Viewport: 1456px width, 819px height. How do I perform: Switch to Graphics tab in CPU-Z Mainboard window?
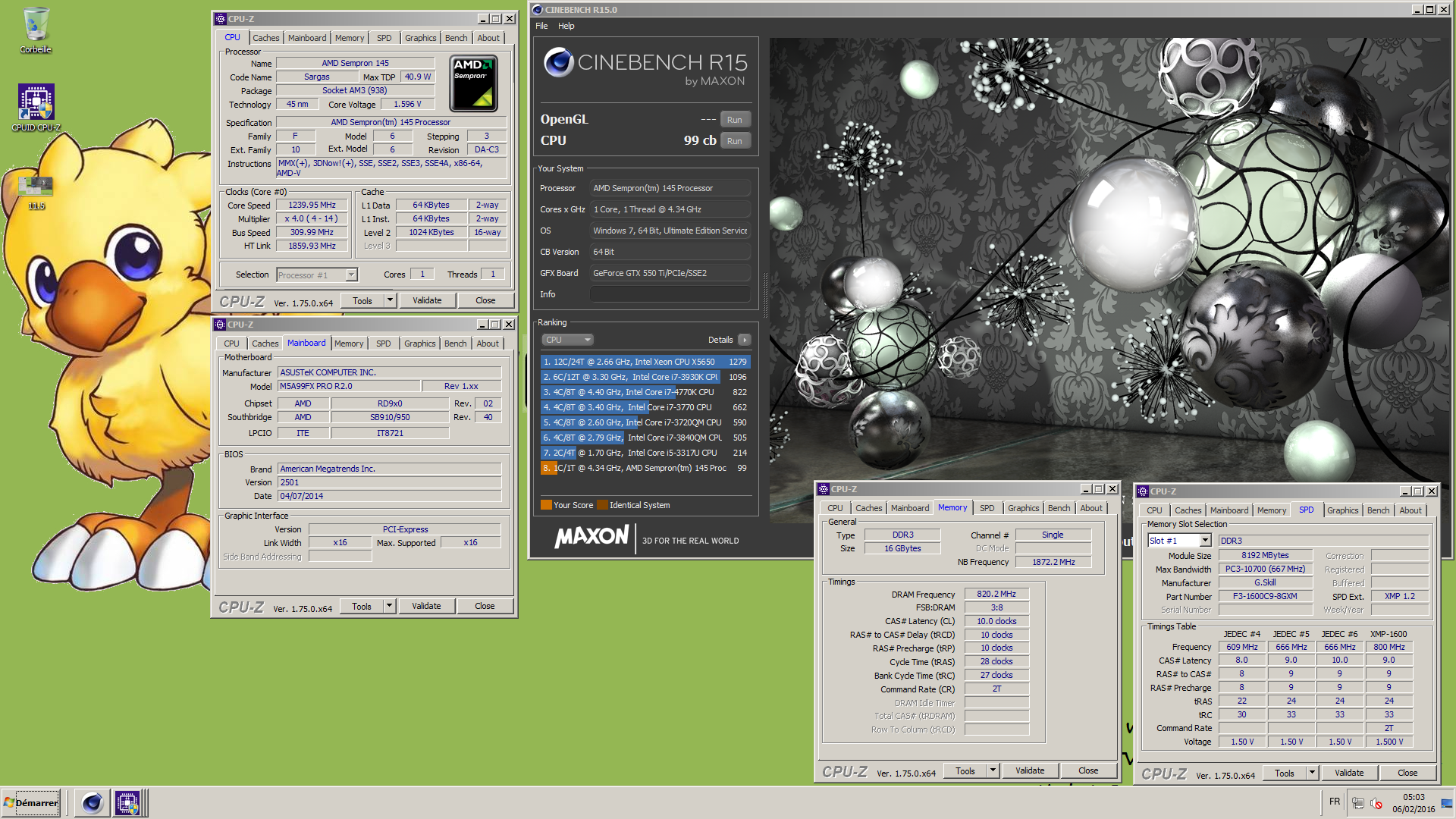(x=420, y=344)
